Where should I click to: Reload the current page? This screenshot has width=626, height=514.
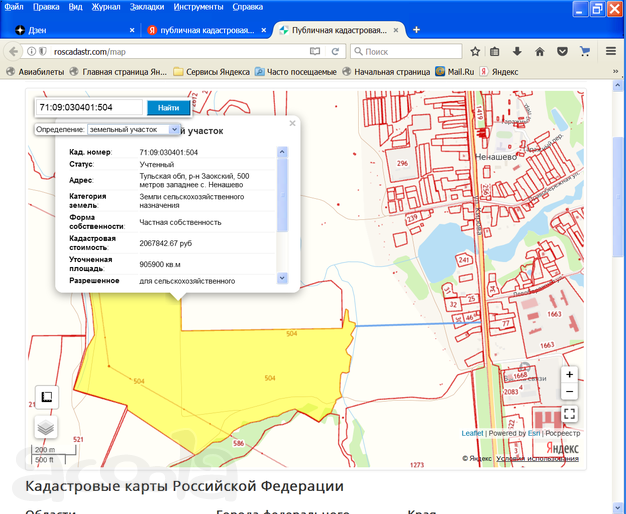click(335, 52)
